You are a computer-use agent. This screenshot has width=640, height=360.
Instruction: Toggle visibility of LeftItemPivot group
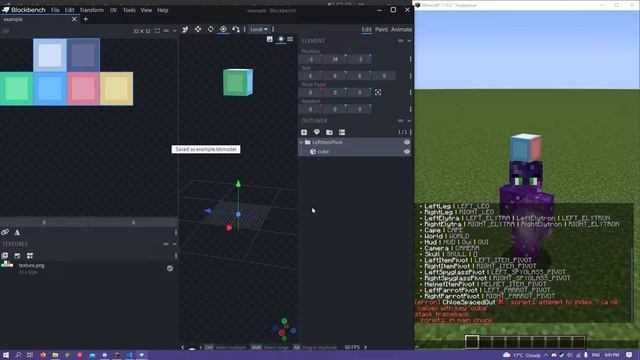click(407, 142)
